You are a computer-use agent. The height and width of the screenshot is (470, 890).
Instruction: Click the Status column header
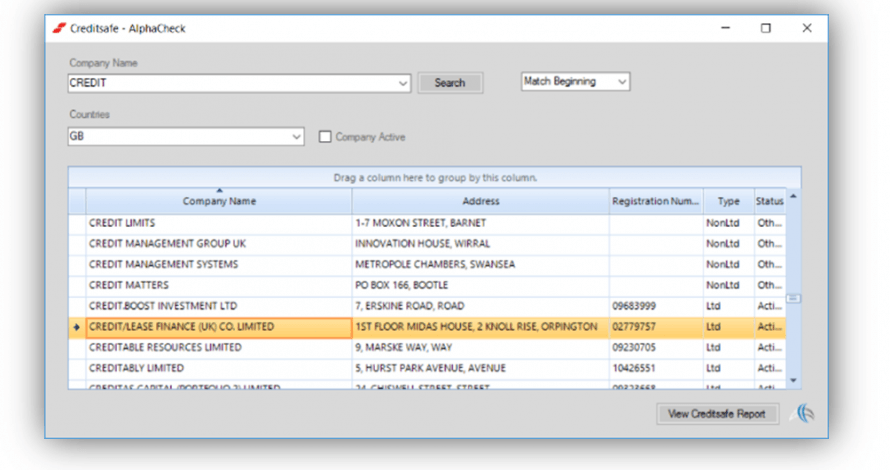click(770, 201)
